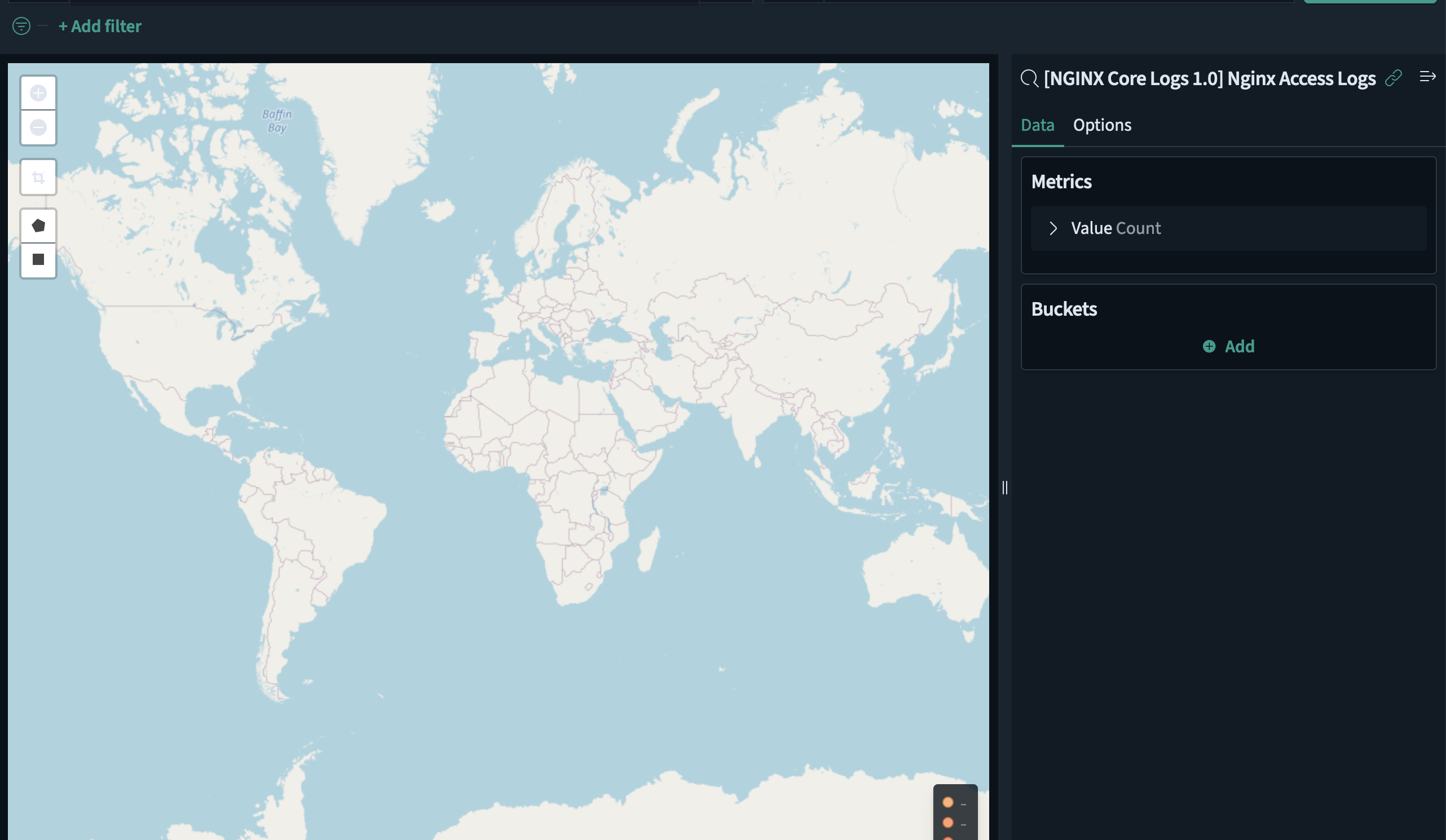Image resolution: width=1446 pixels, height=840 pixels.
Task: Switch to the Options tab
Action: pos(1102,125)
